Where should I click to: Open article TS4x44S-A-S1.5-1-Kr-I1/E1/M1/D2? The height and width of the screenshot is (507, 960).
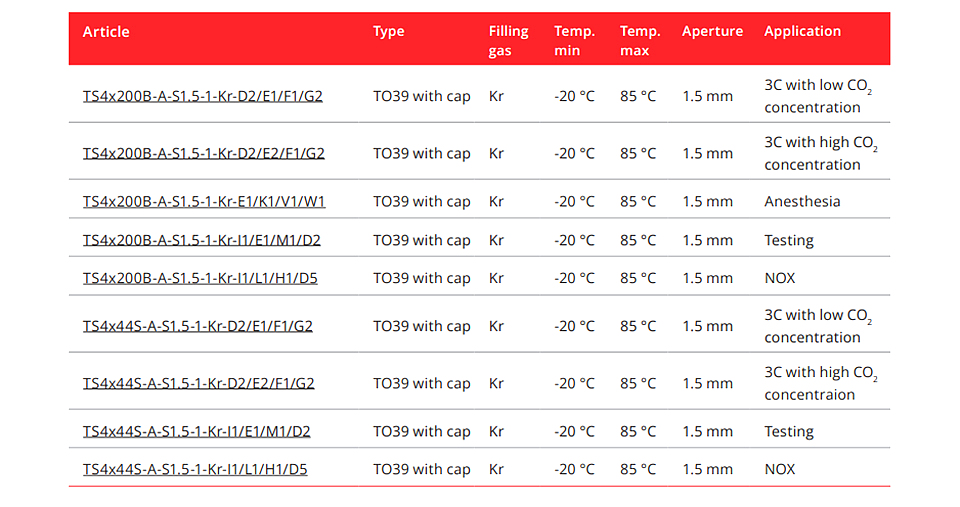coord(197,432)
